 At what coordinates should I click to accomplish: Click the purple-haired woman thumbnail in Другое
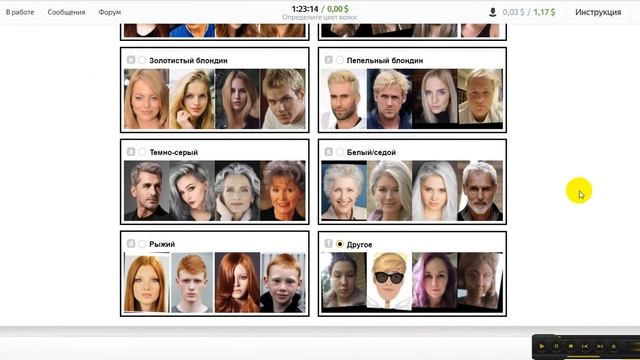click(x=434, y=280)
